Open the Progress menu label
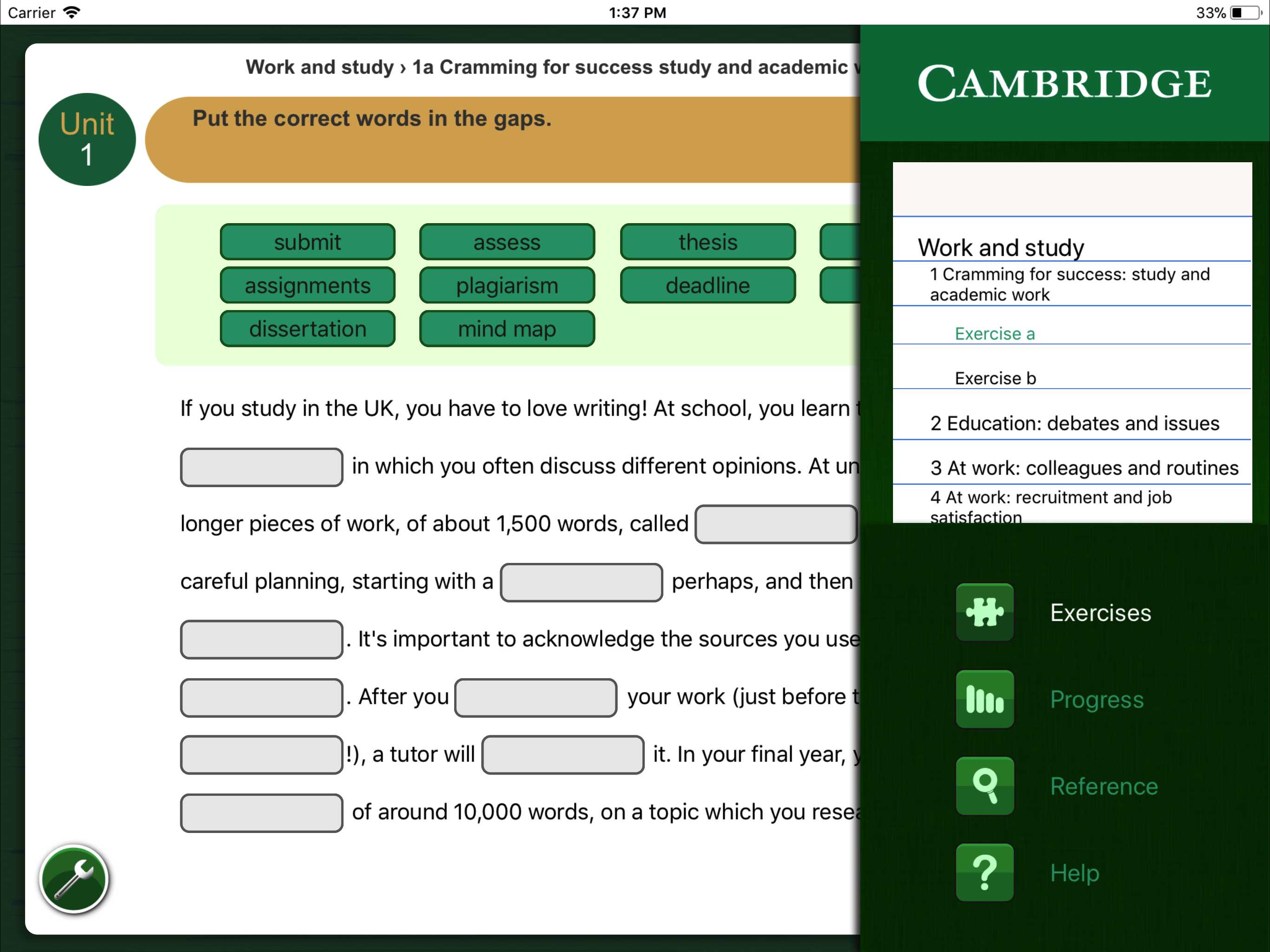Image resolution: width=1270 pixels, height=952 pixels. coord(1096,700)
